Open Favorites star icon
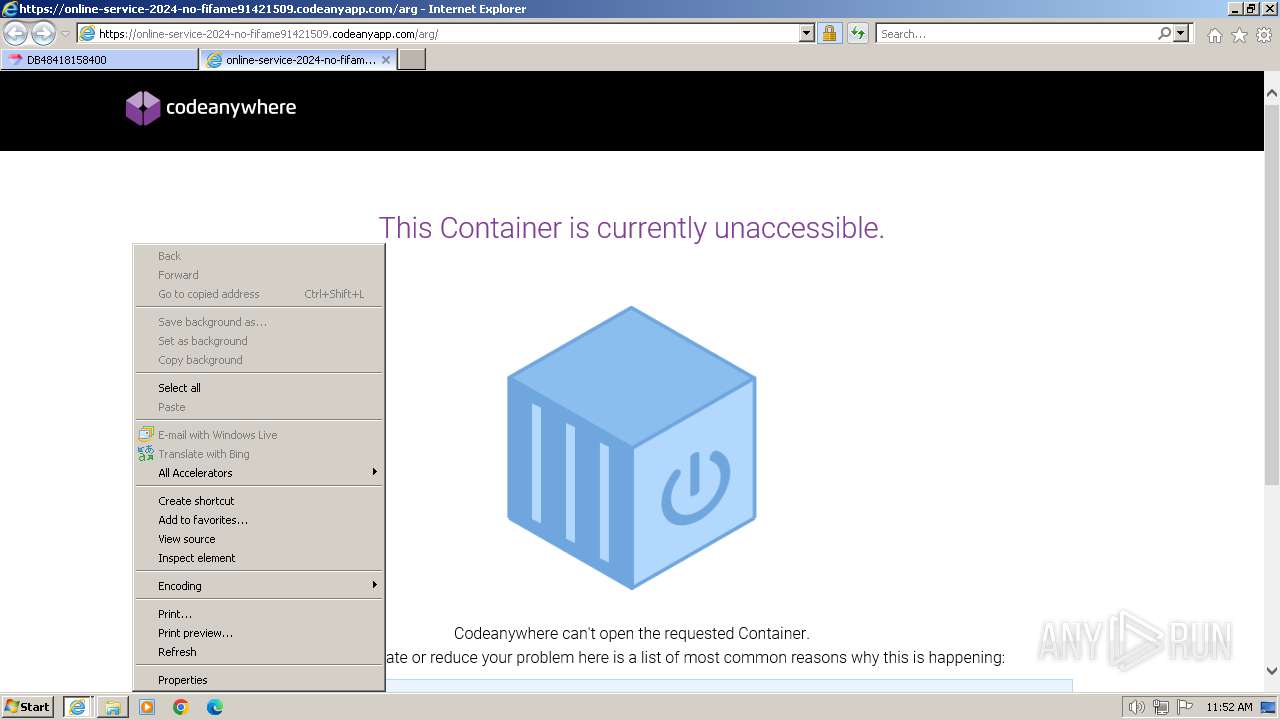The image size is (1280, 720). pyautogui.click(x=1239, y=35)
